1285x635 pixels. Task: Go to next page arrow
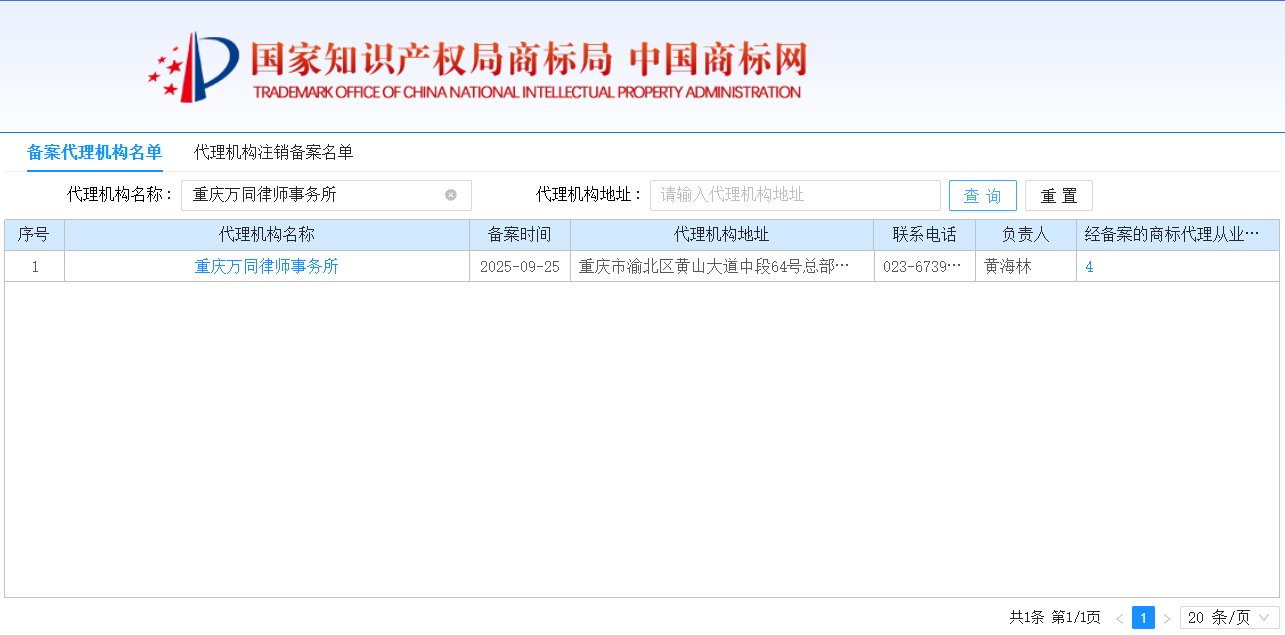(x=1166, y=619)
